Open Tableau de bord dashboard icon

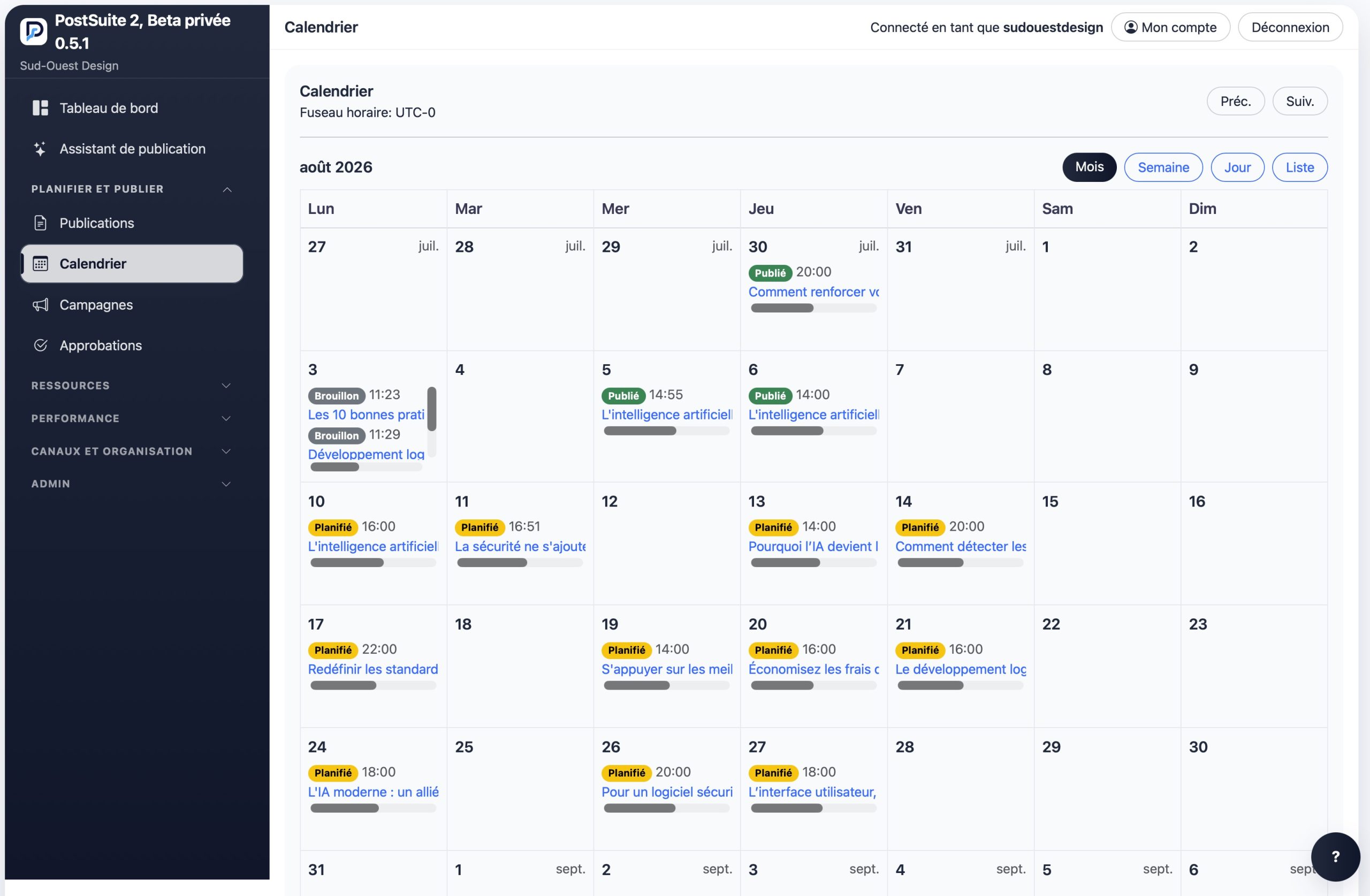click(x=40, y=108)
